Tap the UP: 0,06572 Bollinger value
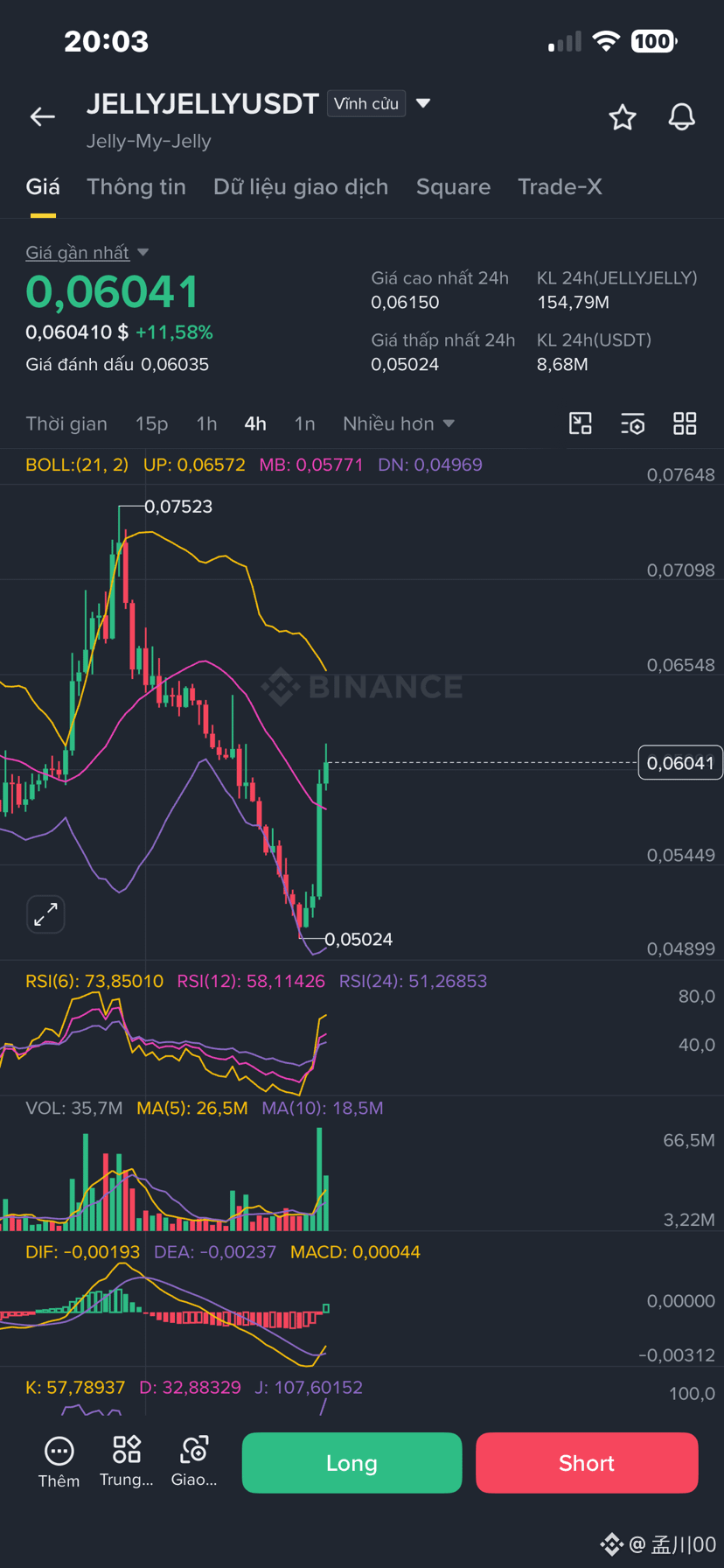724x1568 pixels. click(x=194, y=465)
